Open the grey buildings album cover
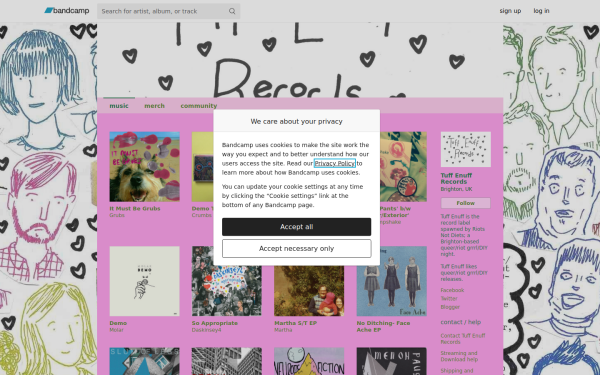600x375 pixels. click(x=227, y=361)
